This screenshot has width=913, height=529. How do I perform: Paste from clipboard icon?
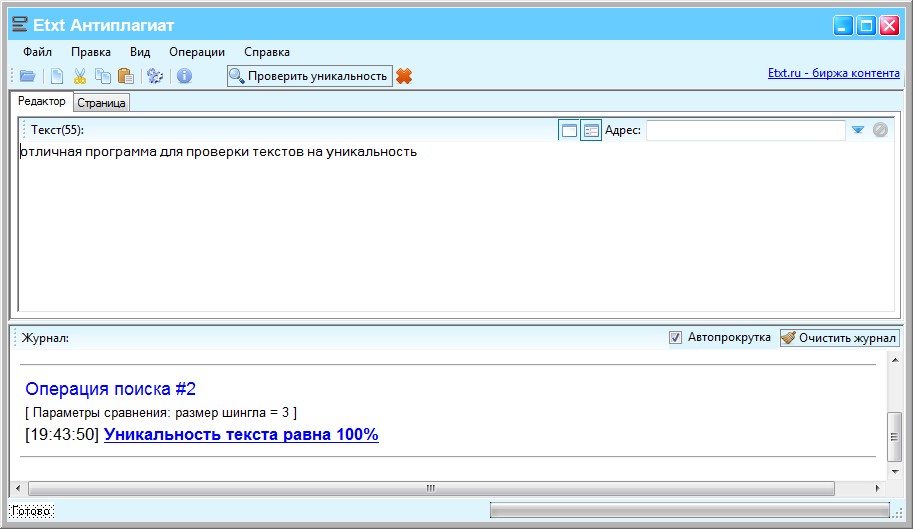click(x=126, y=76)
